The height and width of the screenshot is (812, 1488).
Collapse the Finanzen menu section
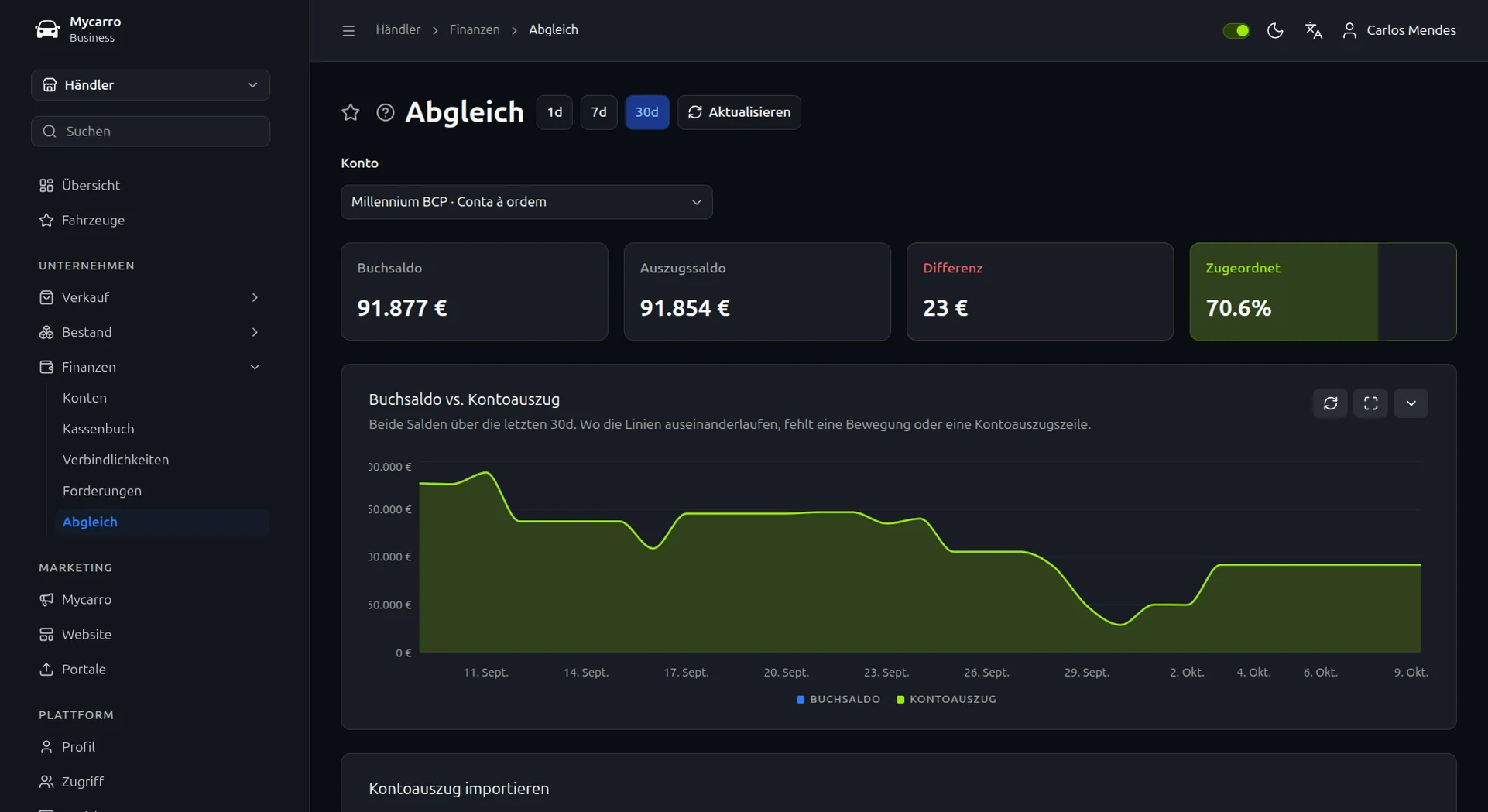(x=150, y=367)
